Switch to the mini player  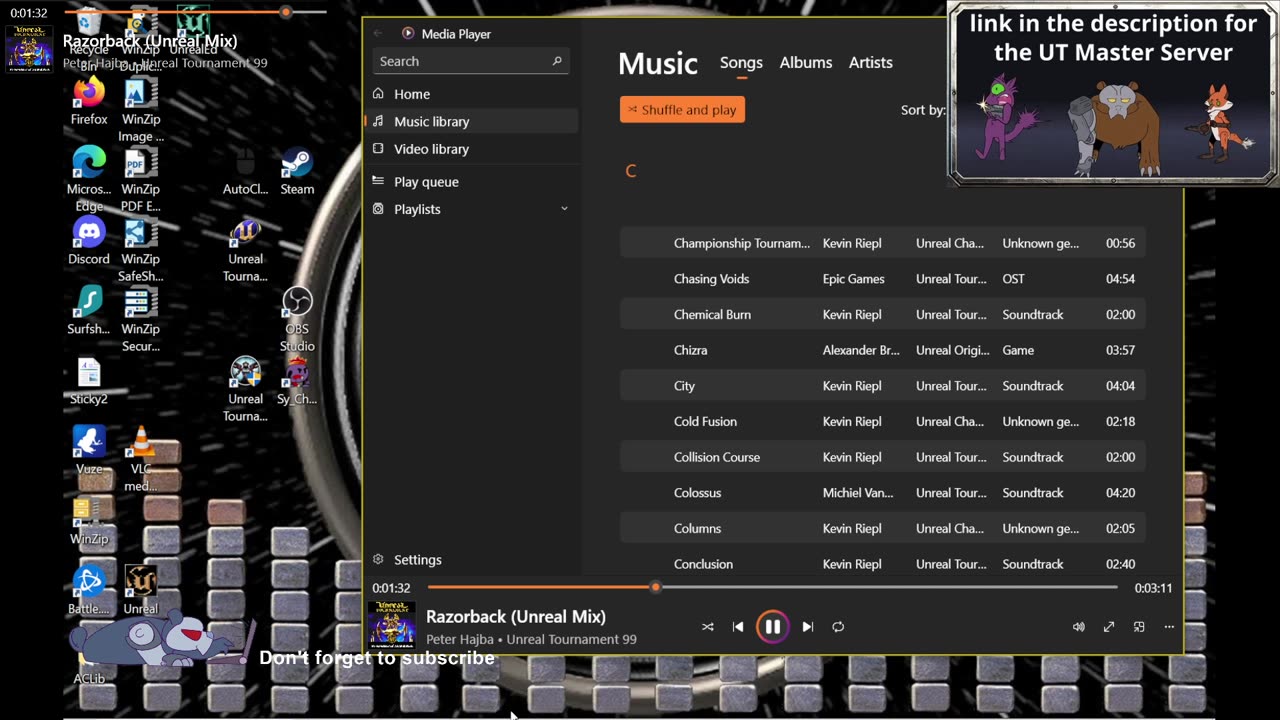pos(1139,627)
